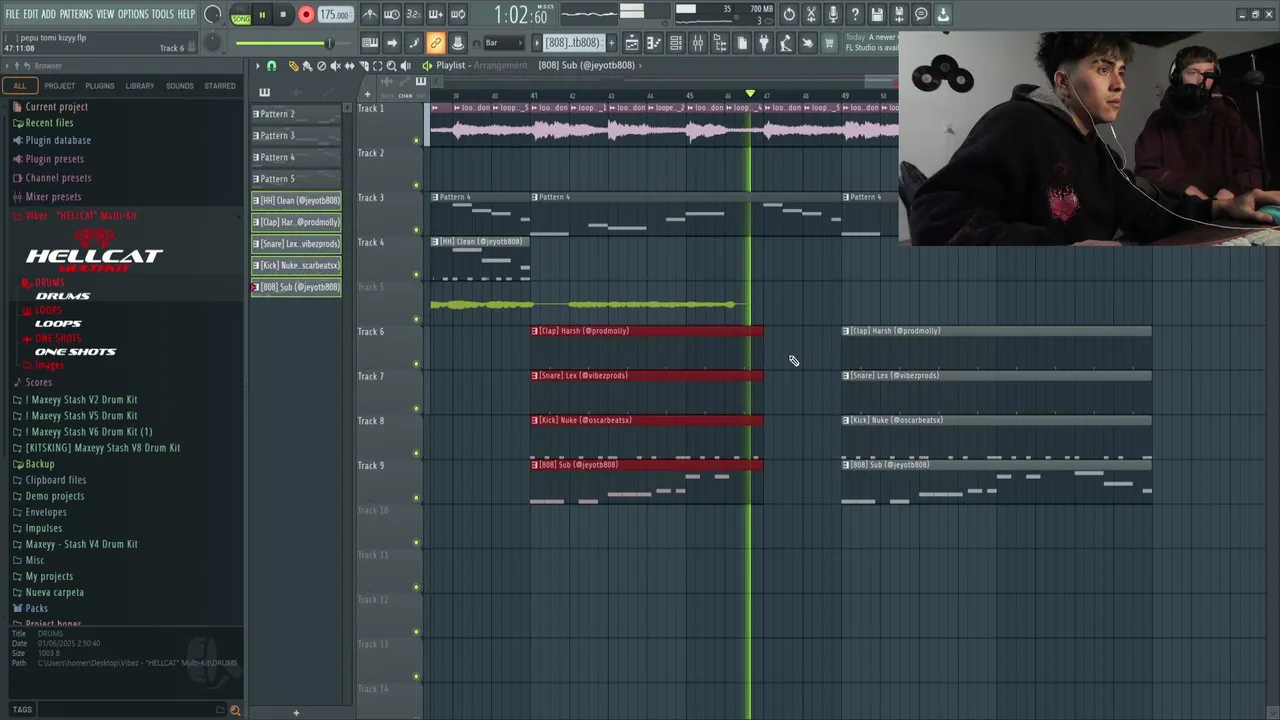Screen dimensions: 1280x720
Task: Open the Piano roll view icon
Action: click(654, 43)
